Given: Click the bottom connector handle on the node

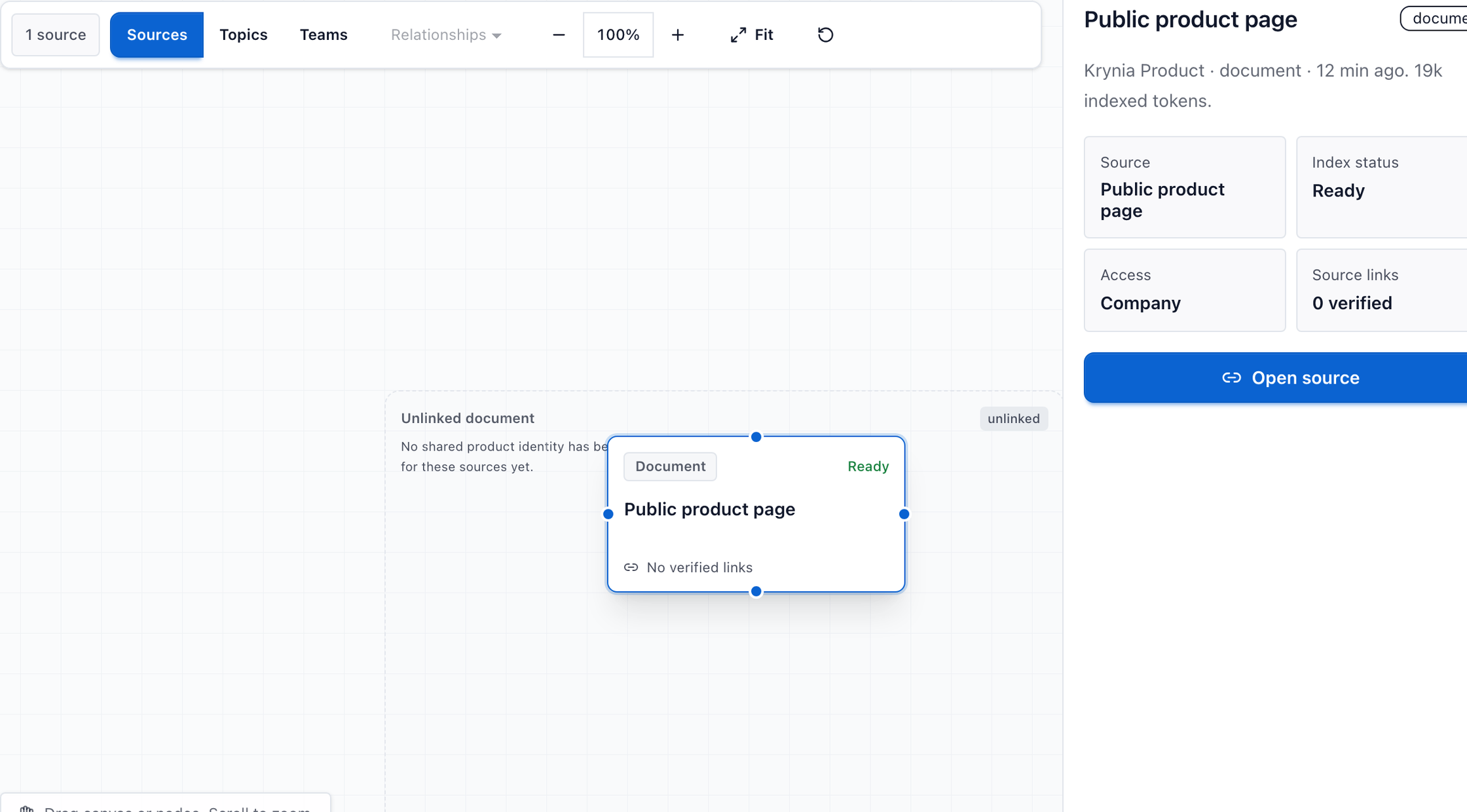Looking at the screenshot, I should [x=756, y=591].
